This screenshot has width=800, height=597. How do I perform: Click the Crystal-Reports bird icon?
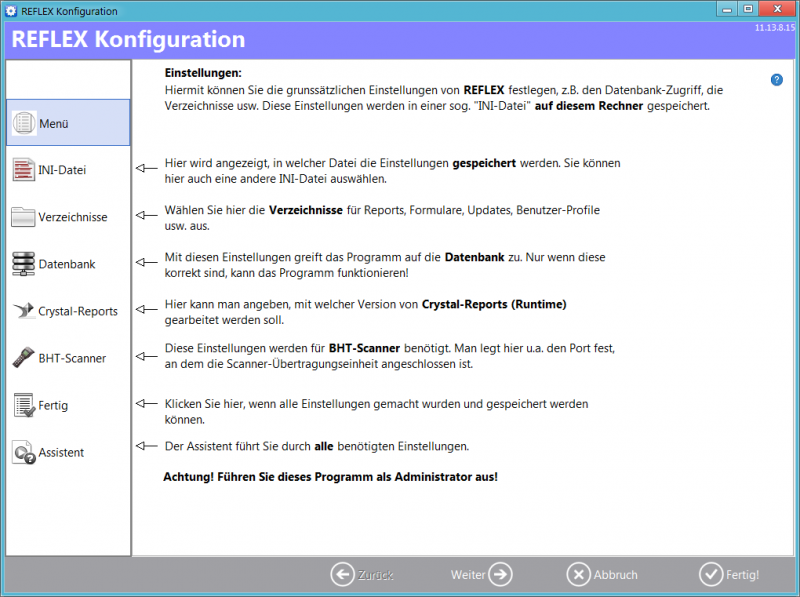tap(24, 310)
